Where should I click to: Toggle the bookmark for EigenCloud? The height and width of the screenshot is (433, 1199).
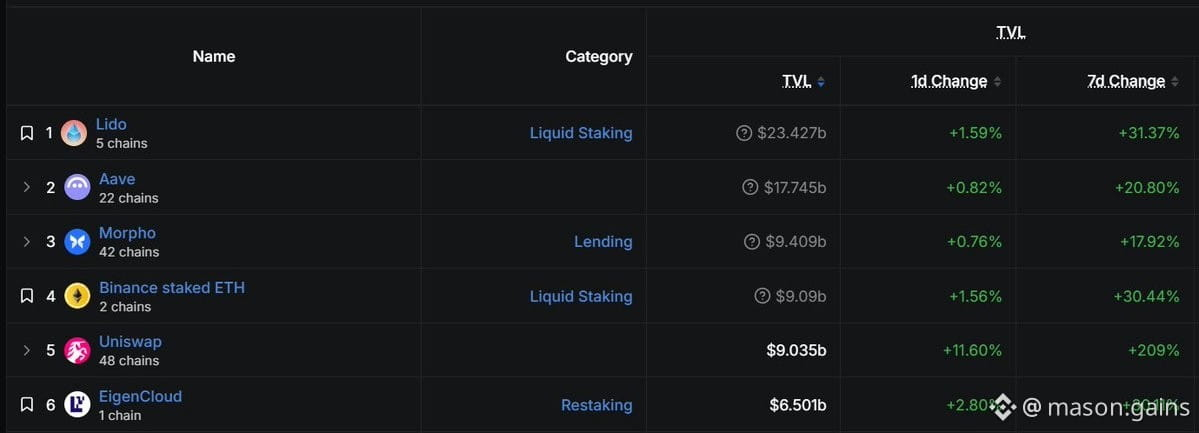coord(27,405)
